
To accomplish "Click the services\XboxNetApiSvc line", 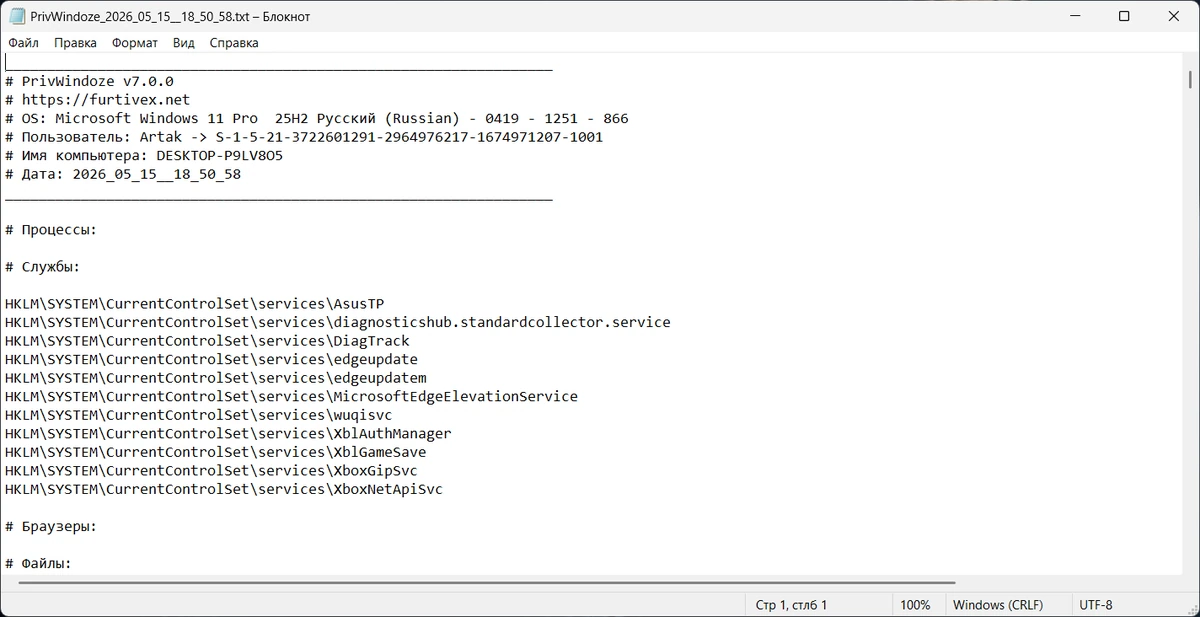I will (224, 489).
